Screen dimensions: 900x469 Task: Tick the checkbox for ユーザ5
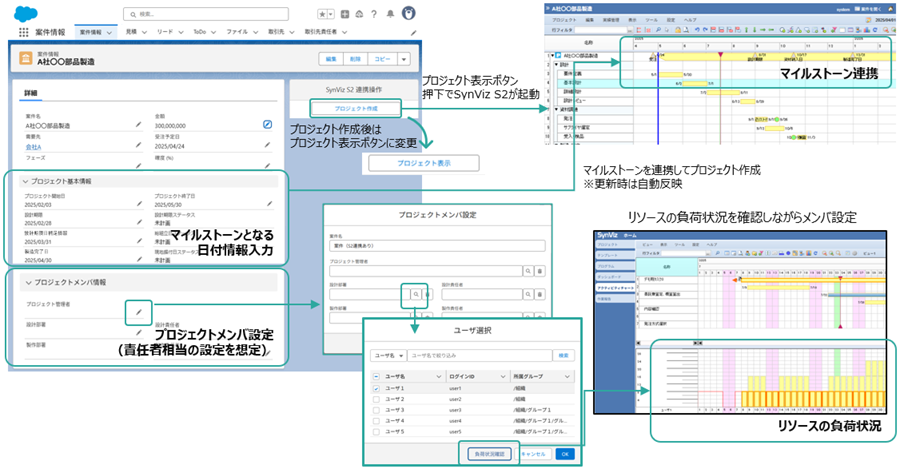(x=375, y=432)
